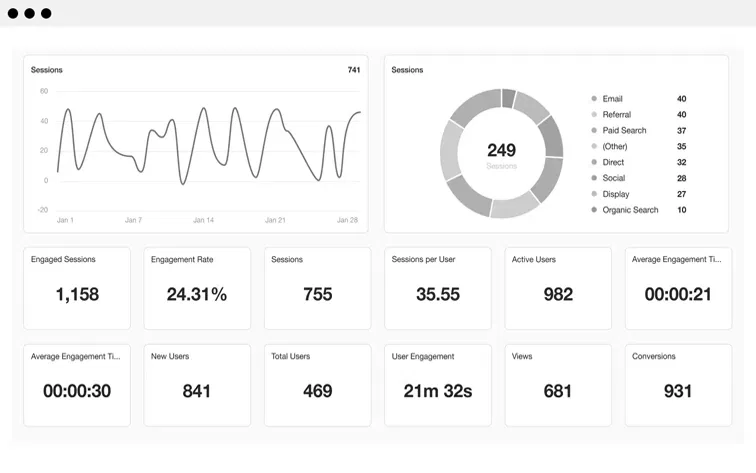Screen dimensions: 756x473
Task: Open the Views metric card
Action: [557, 385]
